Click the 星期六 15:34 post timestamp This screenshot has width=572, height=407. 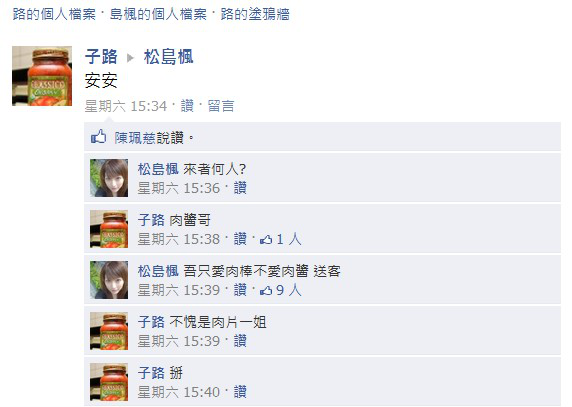[x=125, y=106]
